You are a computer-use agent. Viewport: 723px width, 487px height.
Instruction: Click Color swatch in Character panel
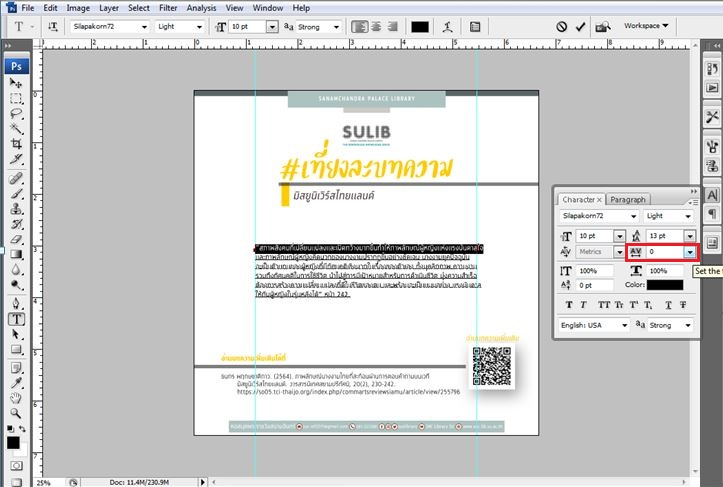point(665,285)
